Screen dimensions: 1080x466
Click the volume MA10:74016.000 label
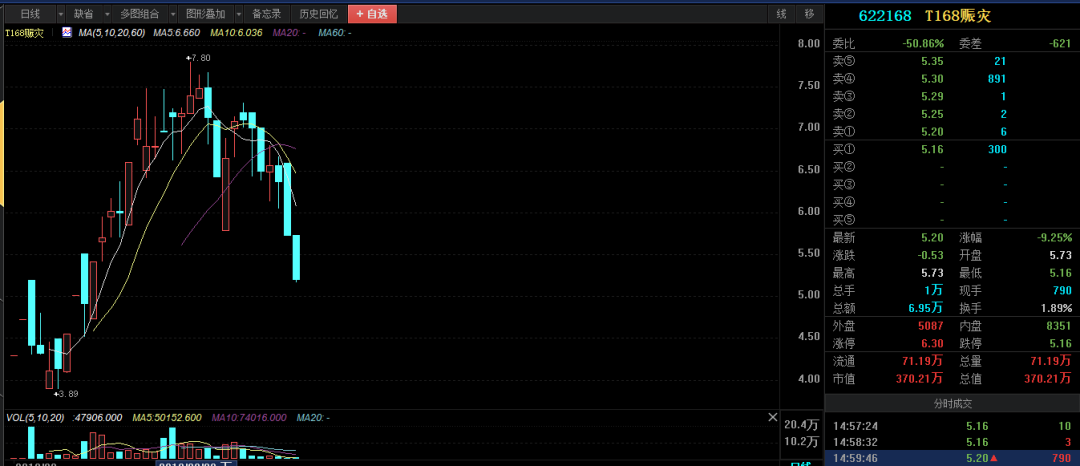pyautogui.click(x=249, y=418)
